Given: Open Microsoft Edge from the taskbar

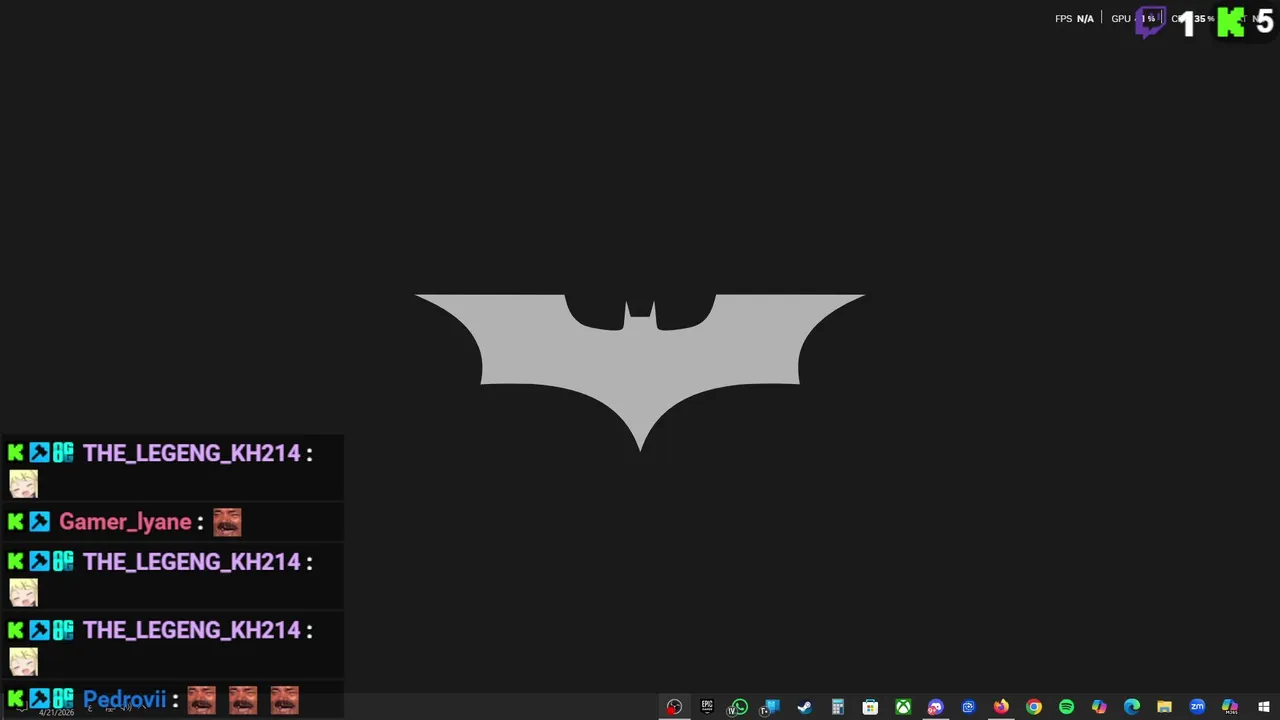Looking at the screenshot, I should [1132, 707].
